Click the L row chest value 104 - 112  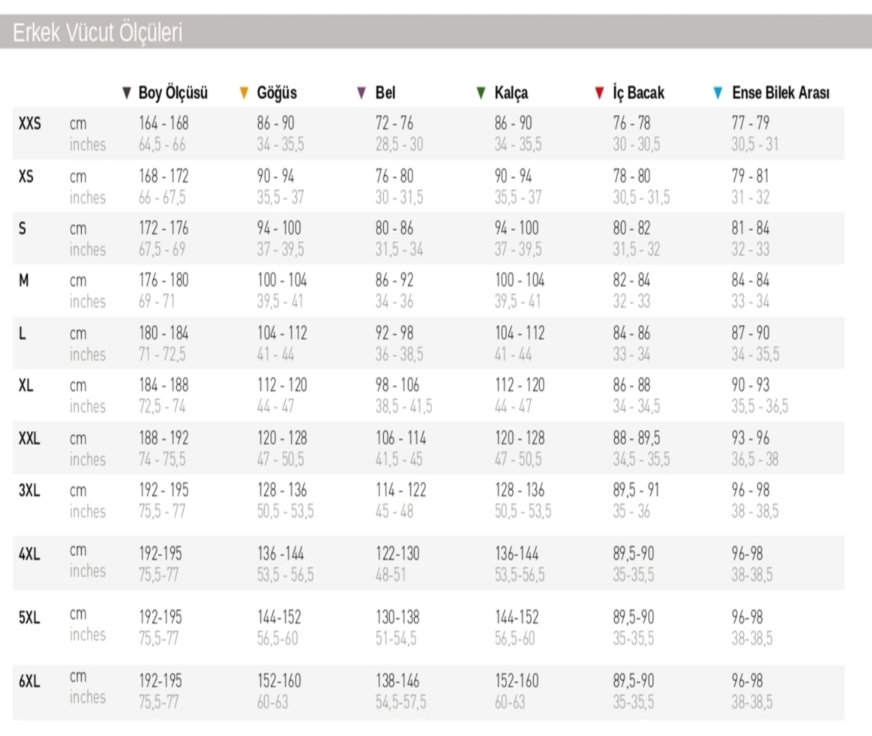pyautogui.click(x=282, y=333)
